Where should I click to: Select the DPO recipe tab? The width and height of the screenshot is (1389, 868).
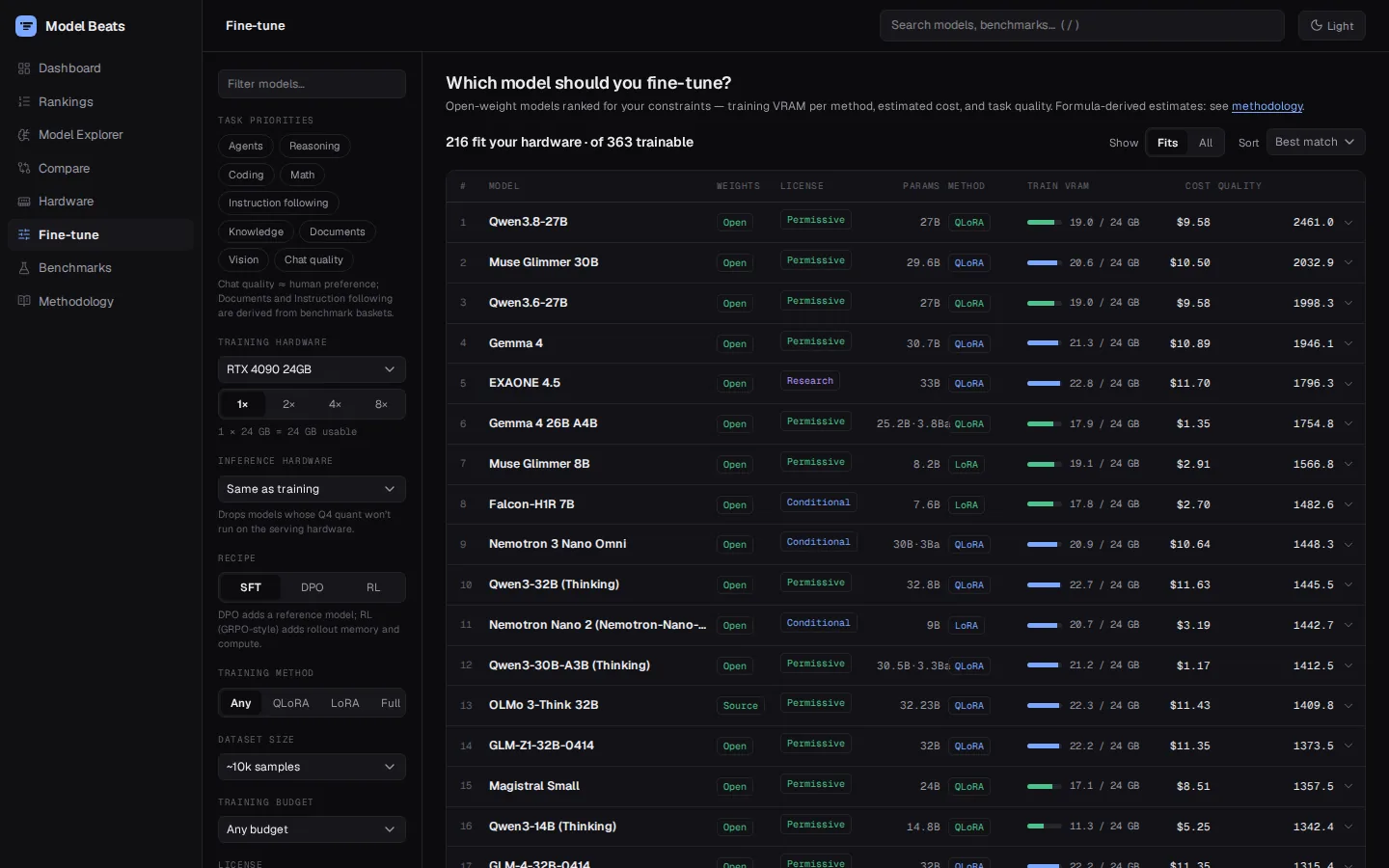coord(312,587)
